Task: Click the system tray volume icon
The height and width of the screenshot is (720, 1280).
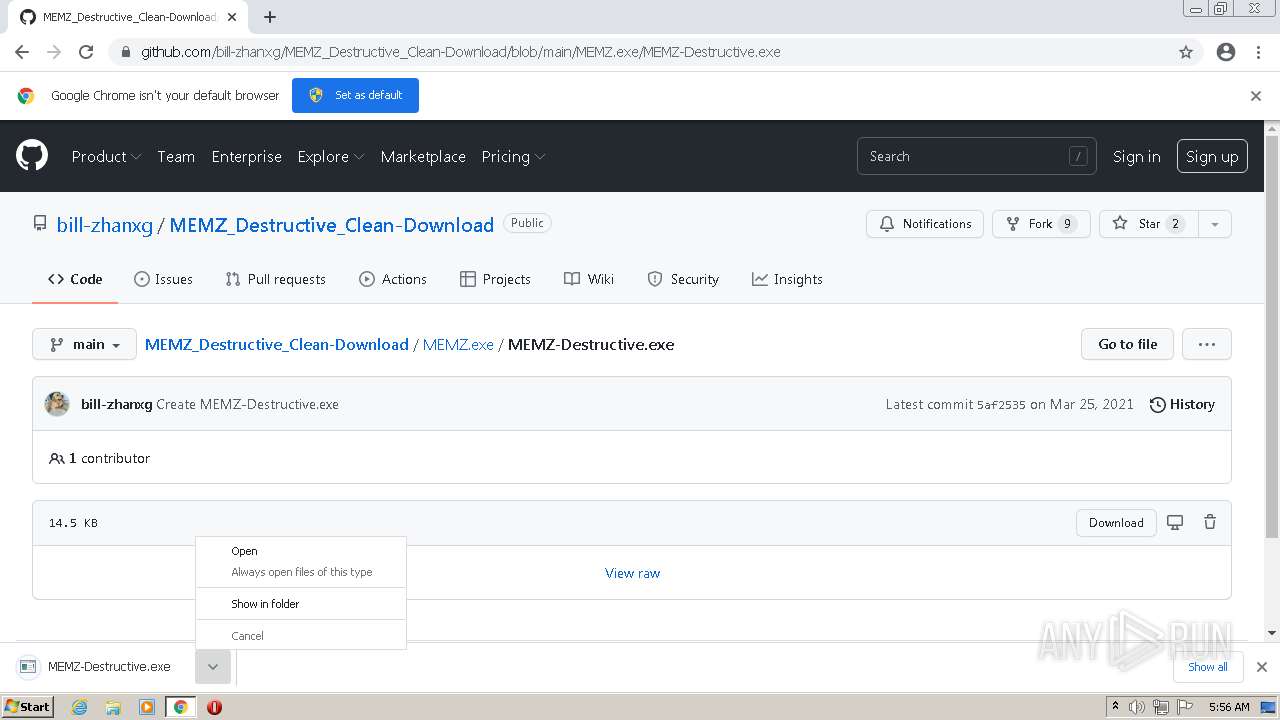Action: 1137,707
